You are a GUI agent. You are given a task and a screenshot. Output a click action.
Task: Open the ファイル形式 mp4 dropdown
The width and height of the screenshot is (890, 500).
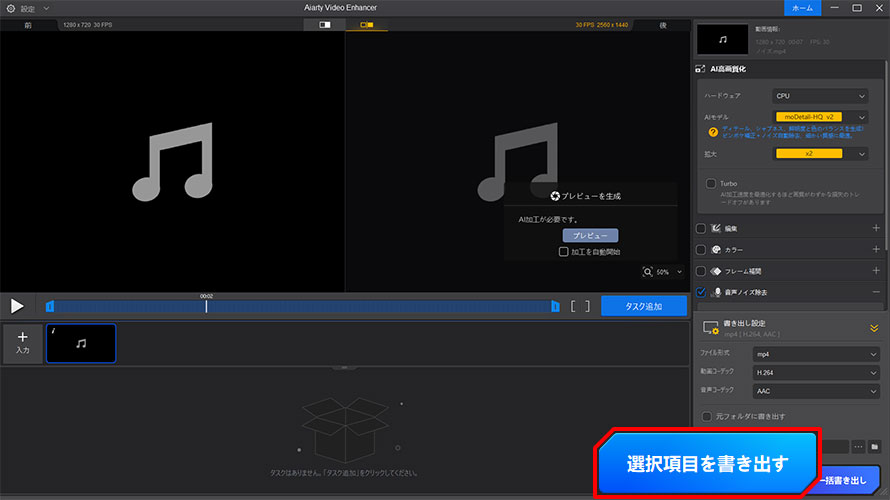tap(816, 354)
